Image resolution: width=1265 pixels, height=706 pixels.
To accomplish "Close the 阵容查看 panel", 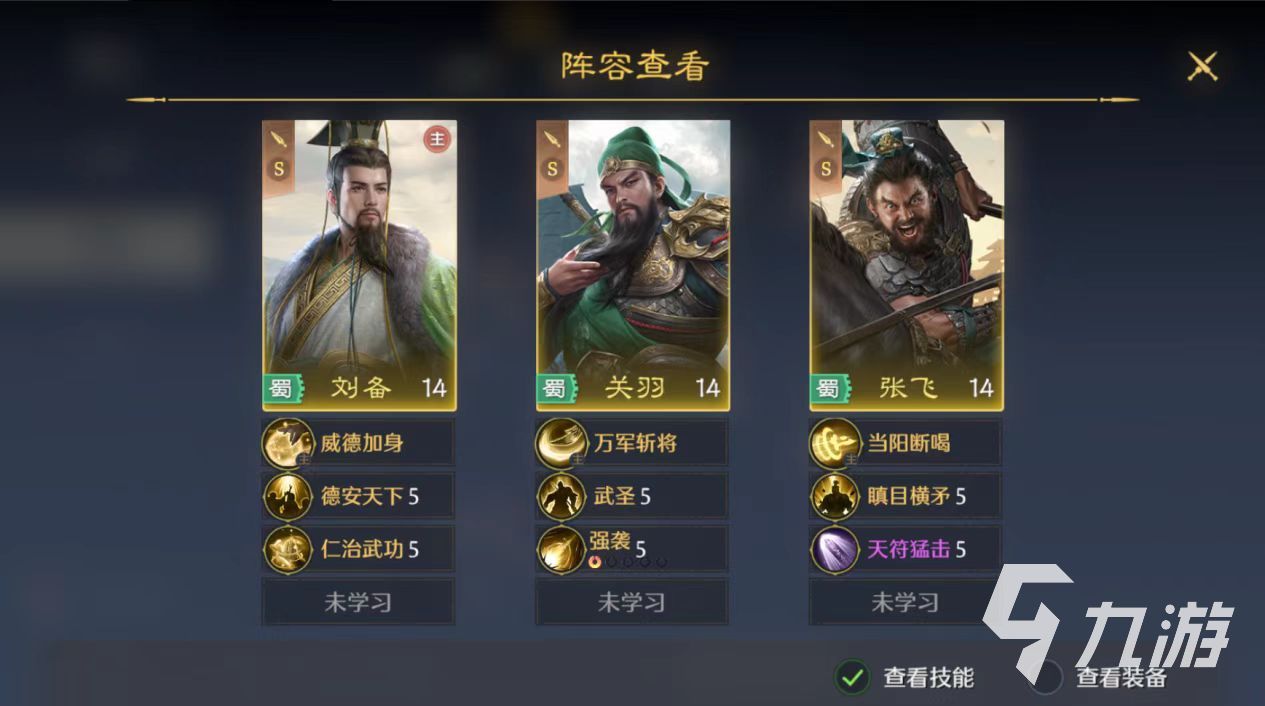I will point(1201,66).
